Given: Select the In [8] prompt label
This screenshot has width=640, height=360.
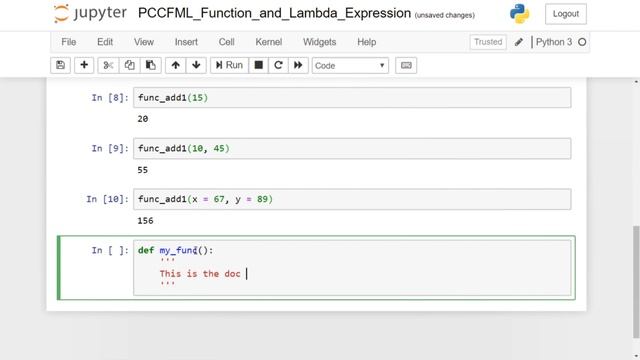Looking at the screenshot, I should [x=110, y=98].
